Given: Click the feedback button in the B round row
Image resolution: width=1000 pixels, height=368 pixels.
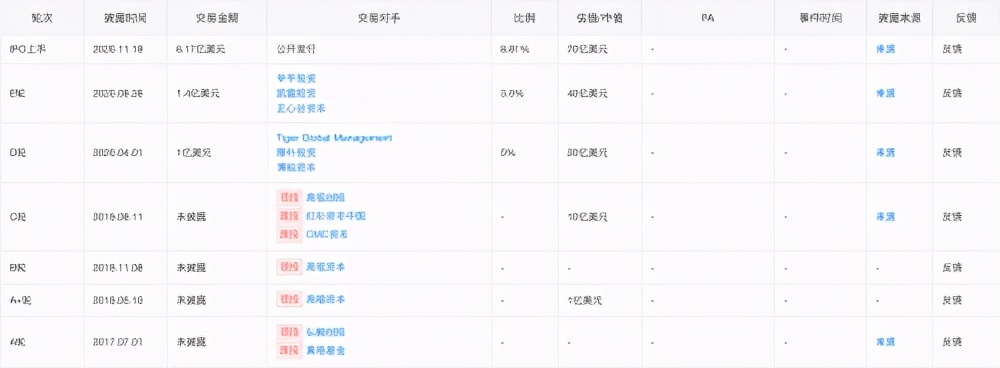Looking at the screenshot, I should 952,267.
